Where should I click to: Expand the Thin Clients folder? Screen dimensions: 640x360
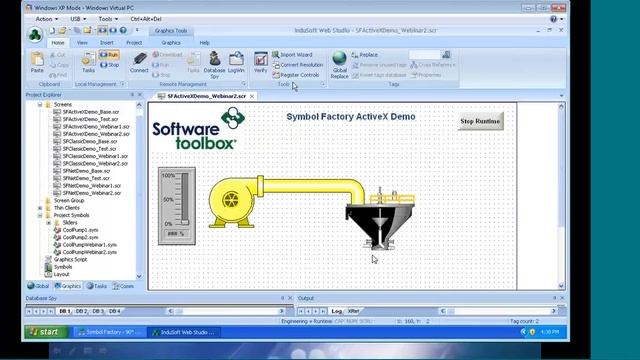(40, 208)
